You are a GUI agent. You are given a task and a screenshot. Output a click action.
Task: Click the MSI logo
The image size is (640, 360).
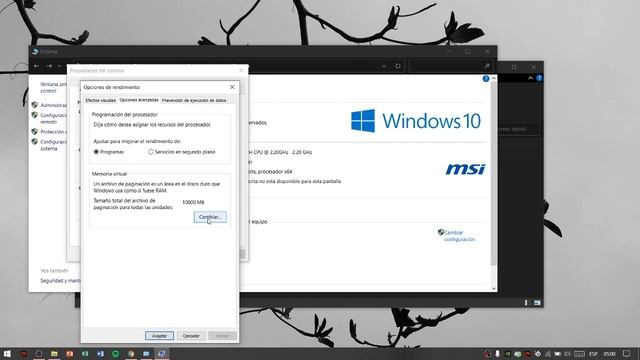coord(465,169)
